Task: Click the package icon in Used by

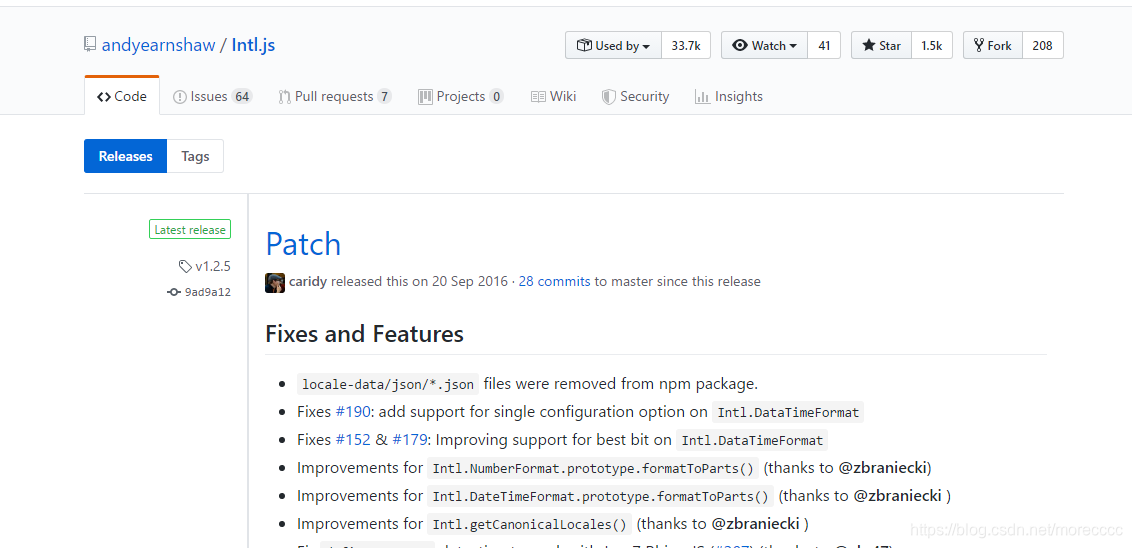Action: pos(584,45)
